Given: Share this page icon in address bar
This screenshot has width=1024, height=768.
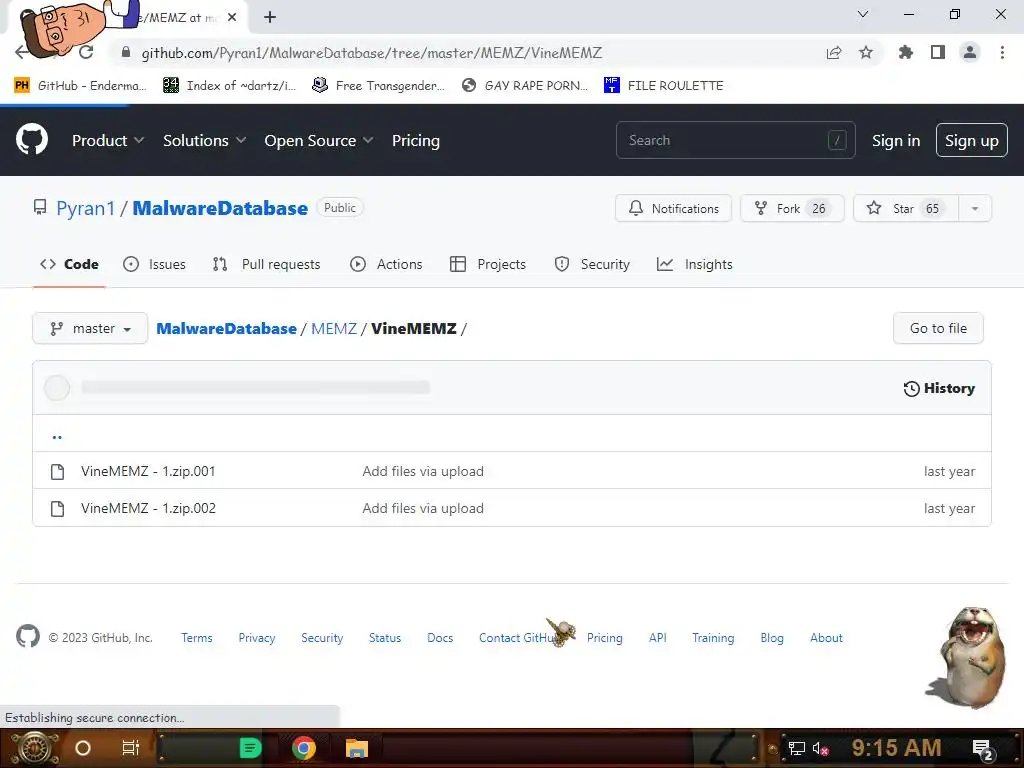Looking at the screenshot, I should [x=834, y=53].
